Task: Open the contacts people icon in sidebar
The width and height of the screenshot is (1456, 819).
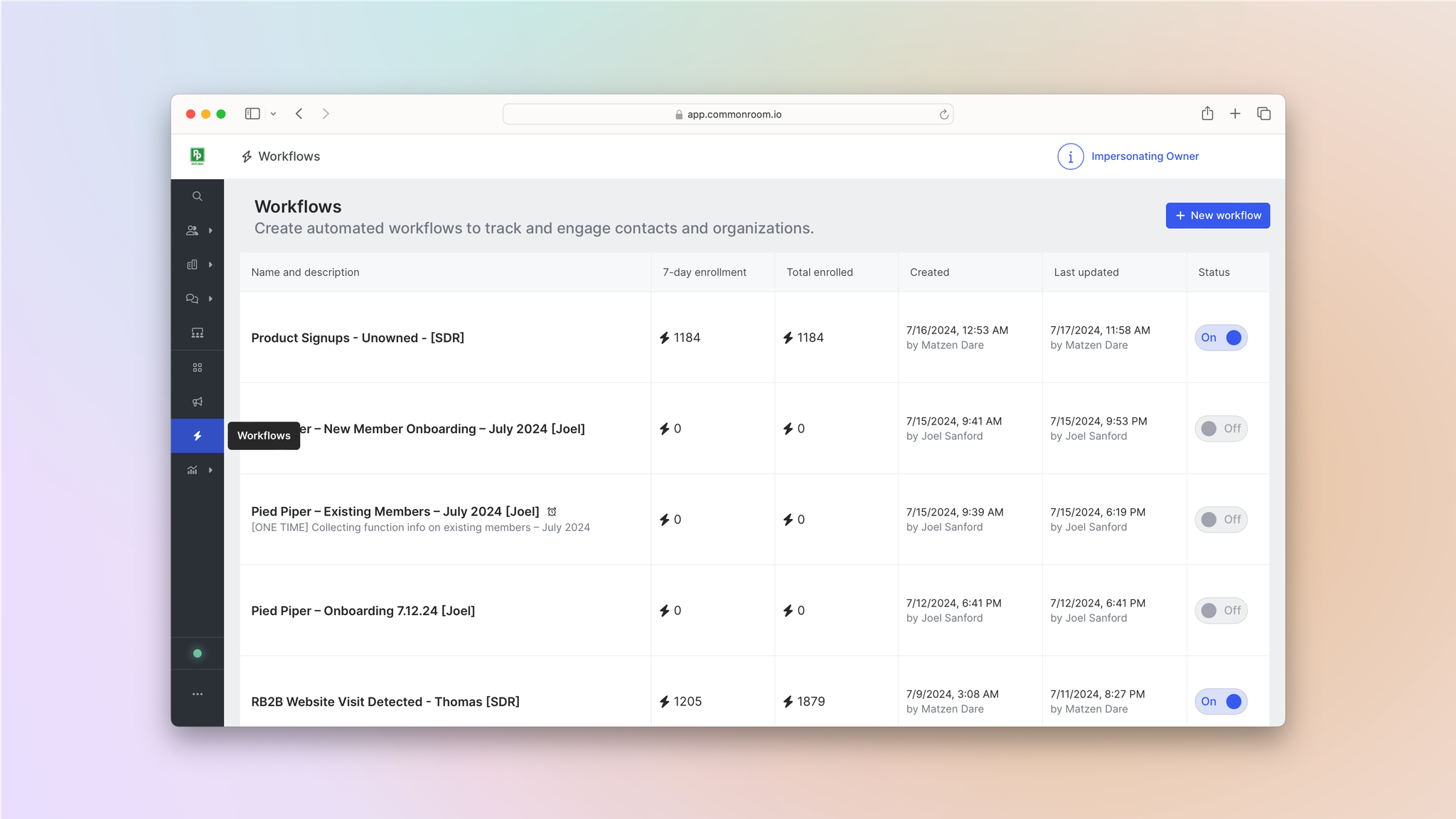Action: [x=192, y=230]
